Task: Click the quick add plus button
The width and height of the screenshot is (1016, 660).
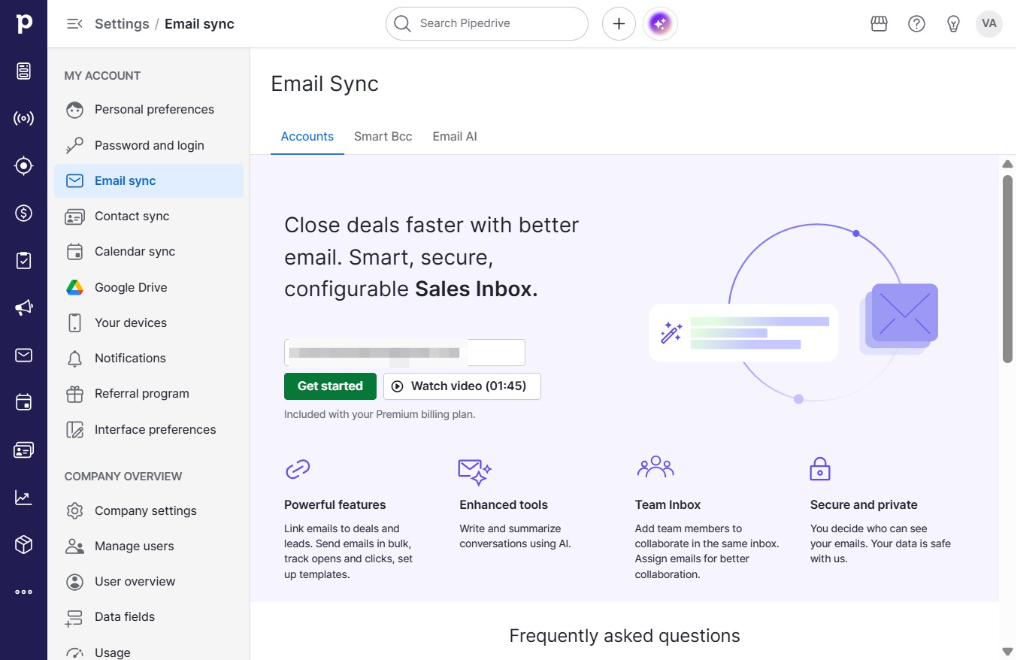Action: 619,24
